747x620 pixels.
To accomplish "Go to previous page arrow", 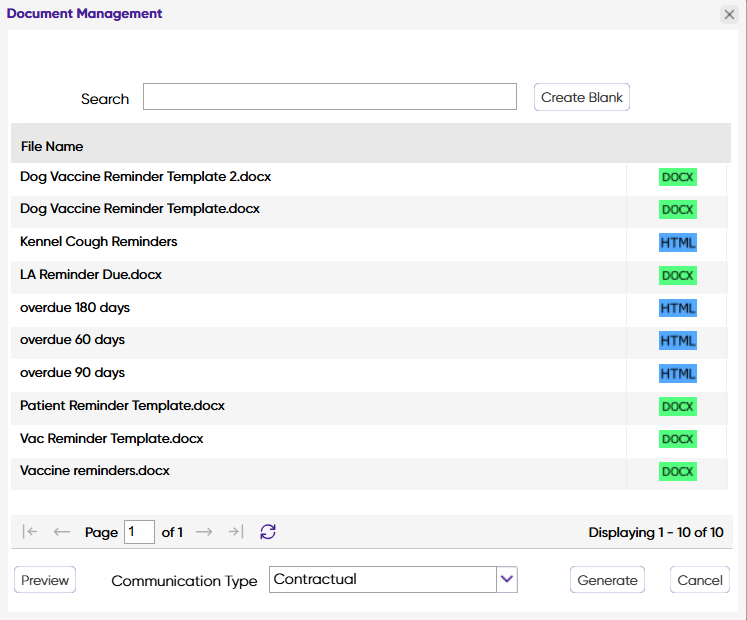I will click(x=61, y=531).
